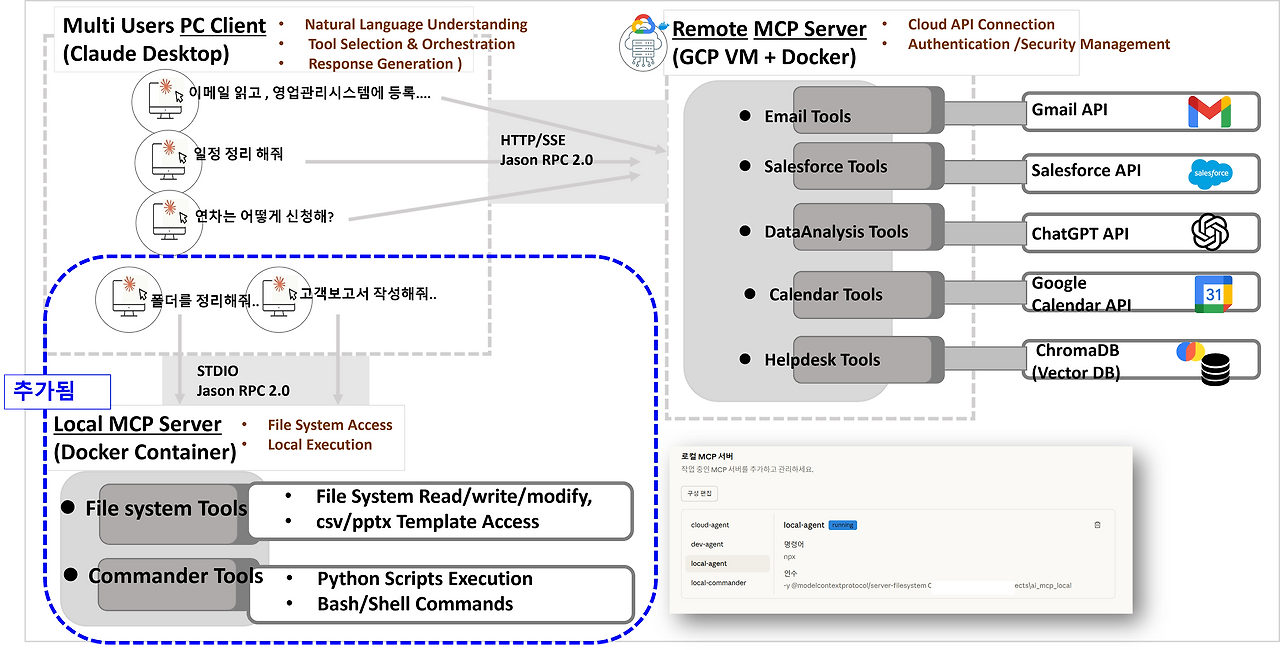
Task: Click the 'Salesforce API' label
Action: point(1086,170)
